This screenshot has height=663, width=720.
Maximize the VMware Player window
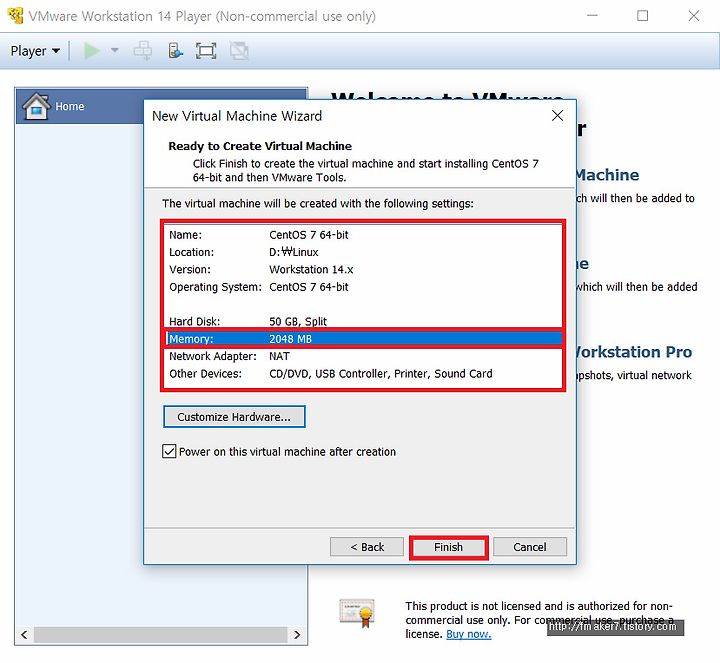tap(643, 16)
